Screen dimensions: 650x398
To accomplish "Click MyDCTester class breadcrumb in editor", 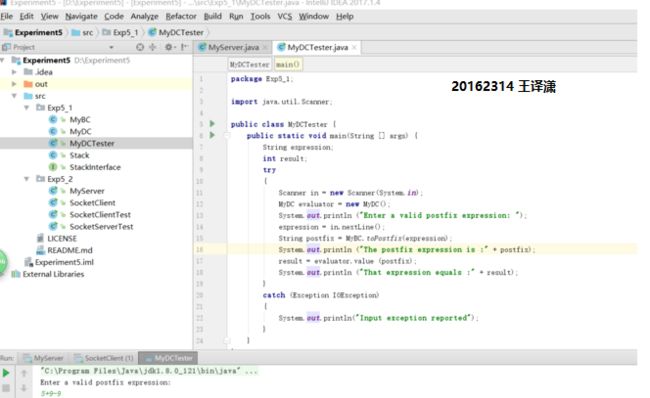I will point(249,65).
